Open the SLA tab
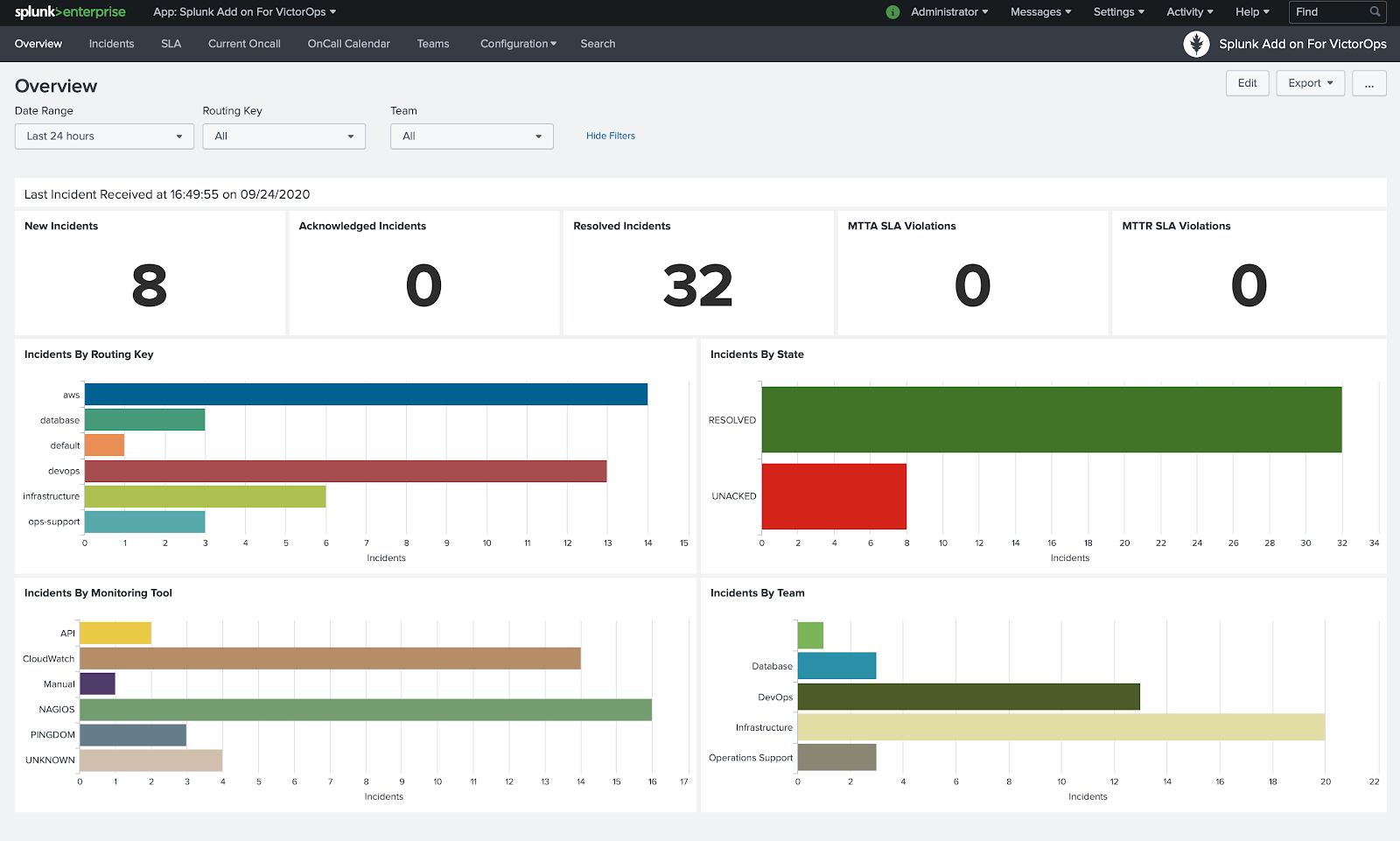1400x841 pixels. point(171,44)
